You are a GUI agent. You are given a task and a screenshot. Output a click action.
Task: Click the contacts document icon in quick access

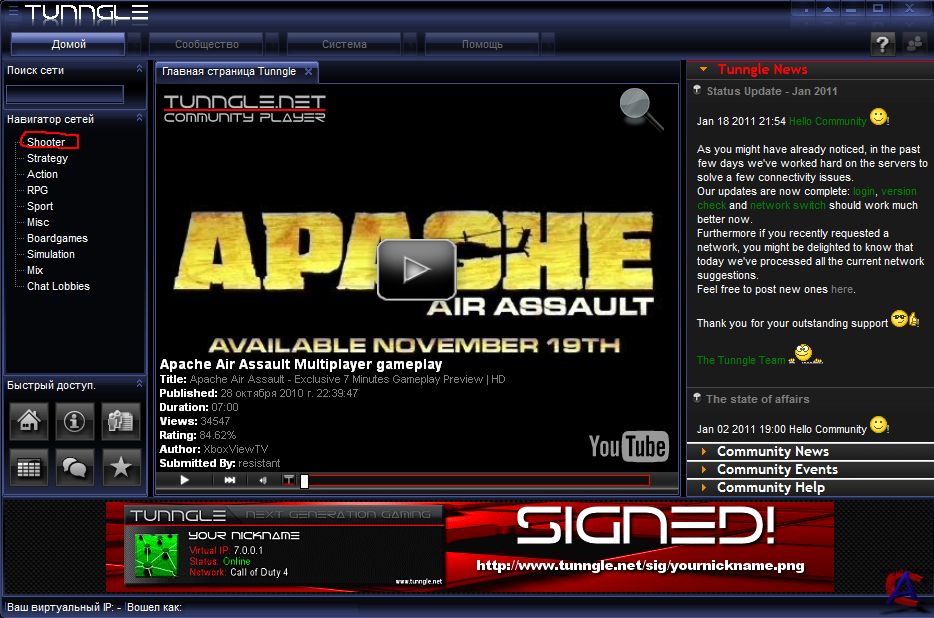point(121,422)
